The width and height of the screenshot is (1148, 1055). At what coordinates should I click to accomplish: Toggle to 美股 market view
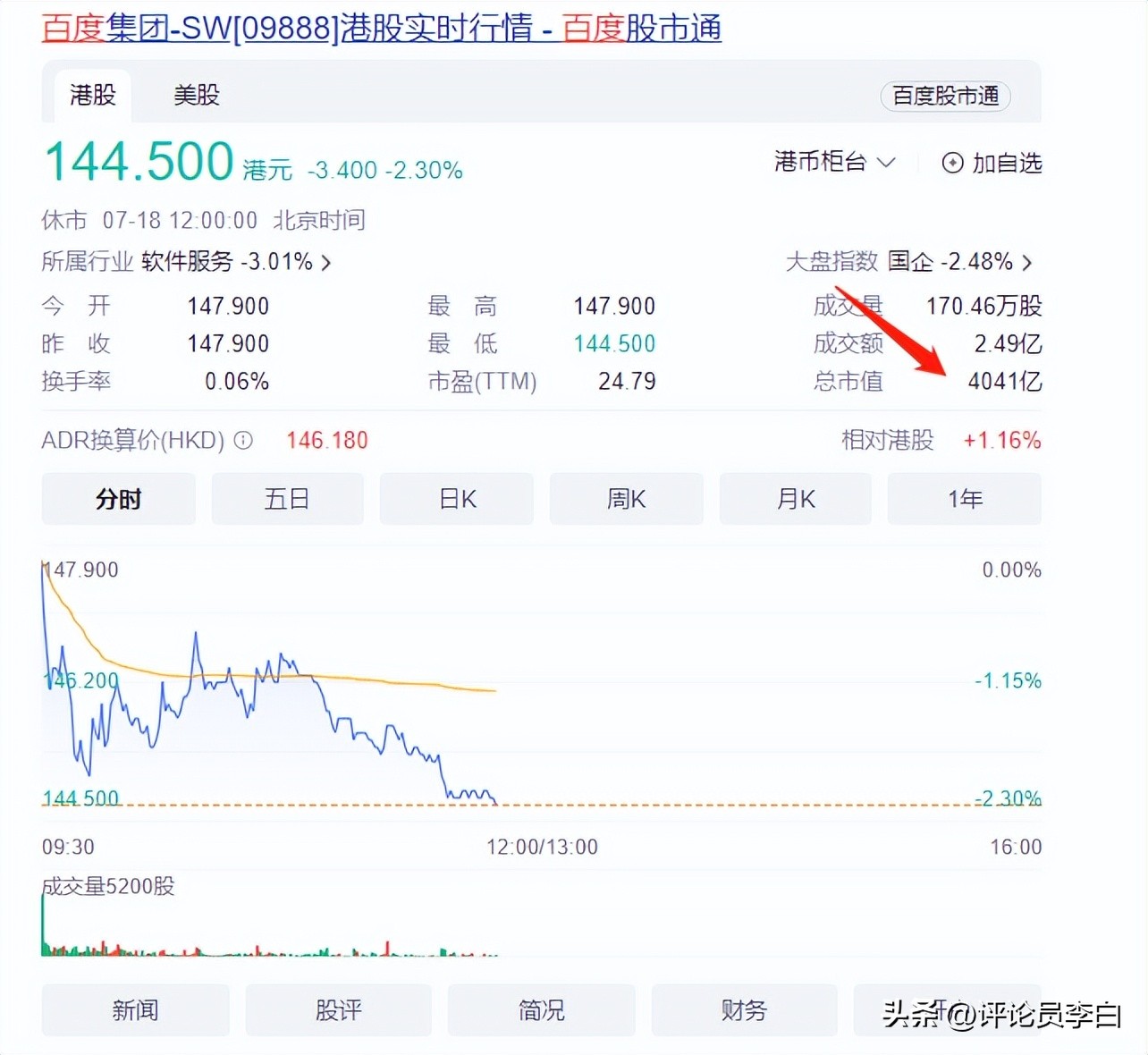196,96
